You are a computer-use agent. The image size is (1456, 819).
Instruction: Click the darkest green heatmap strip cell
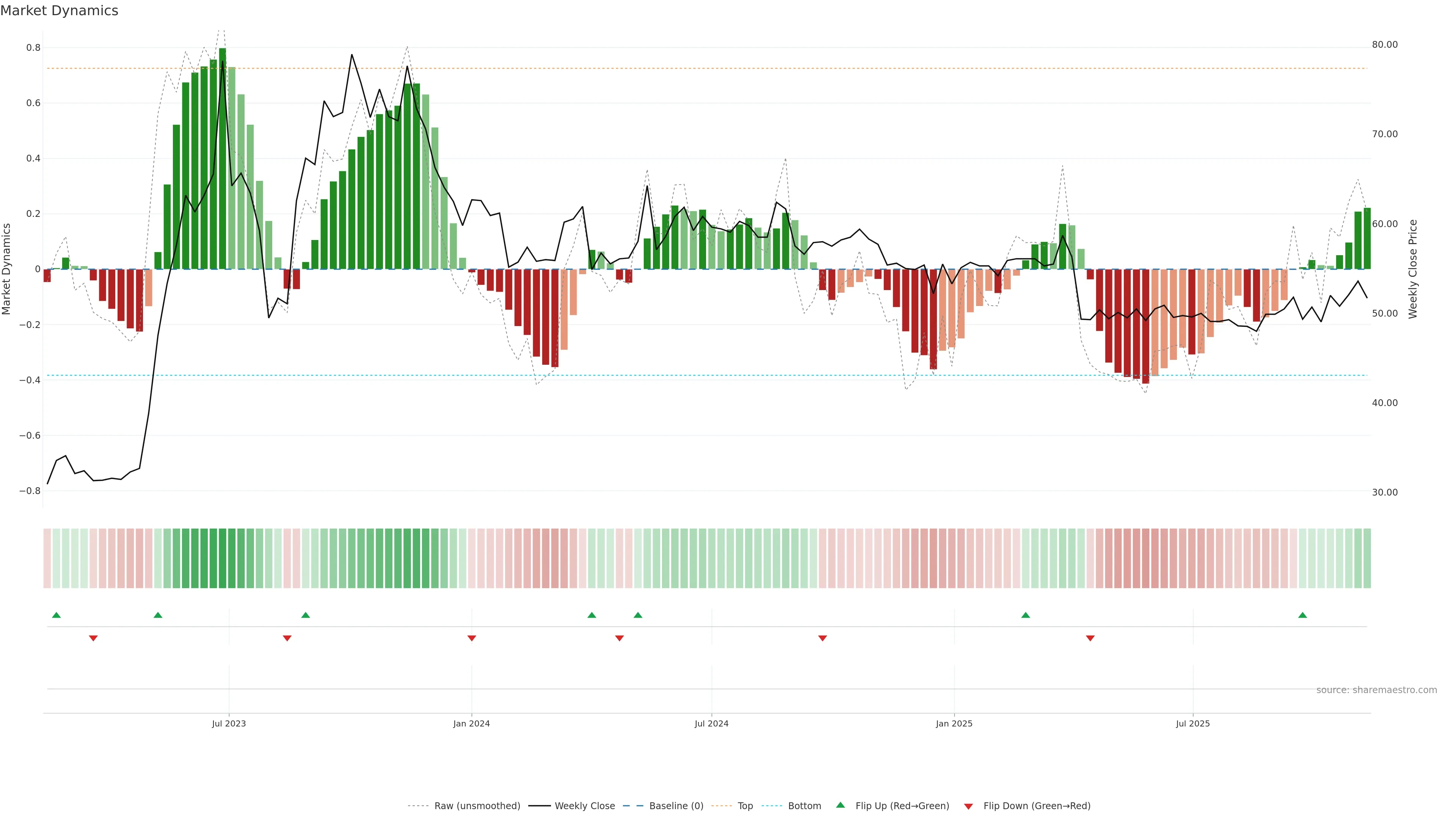click(222, 559)
